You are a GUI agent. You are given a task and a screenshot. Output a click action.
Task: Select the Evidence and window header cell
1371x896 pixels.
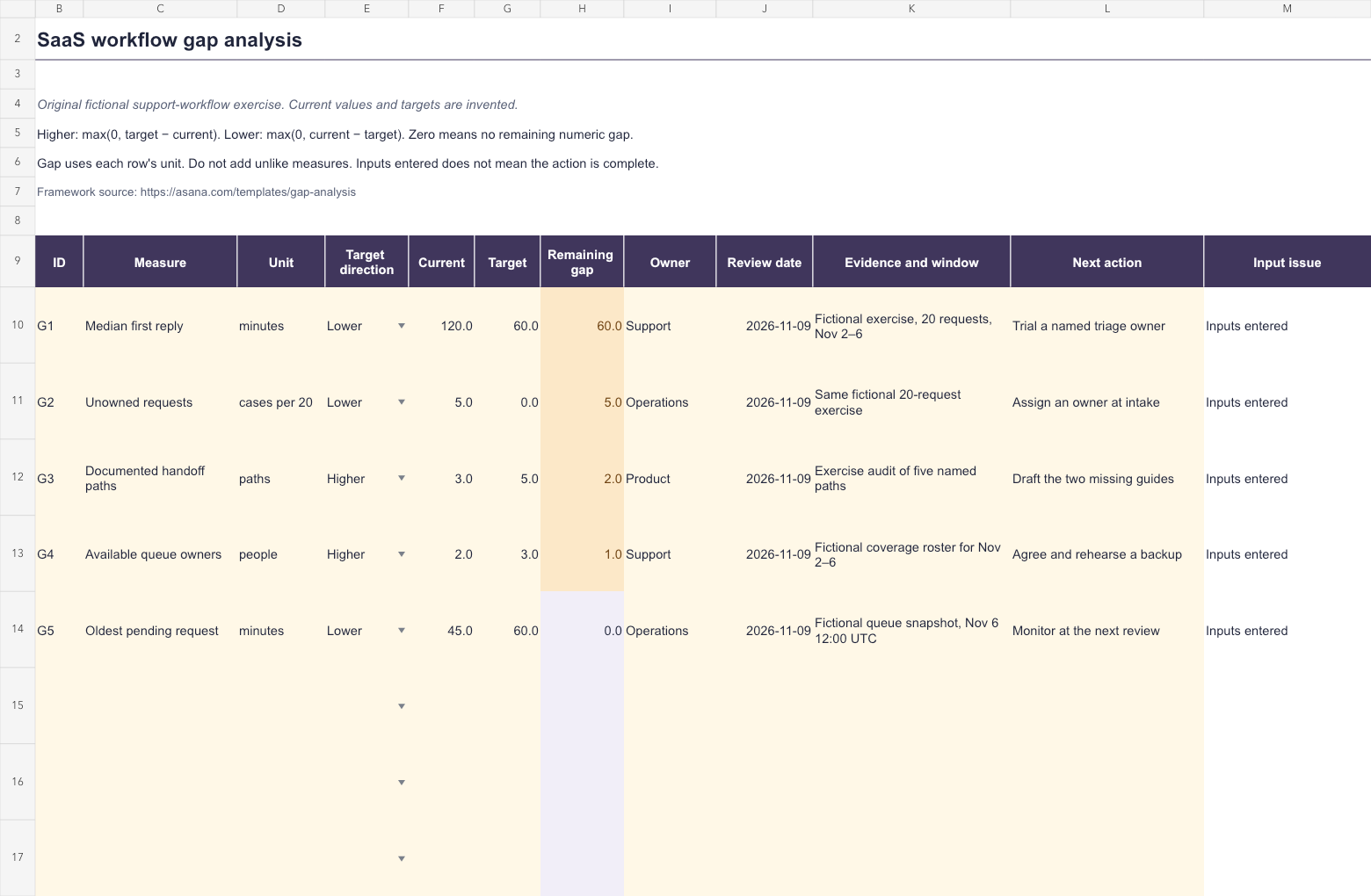tap(911, 262)
